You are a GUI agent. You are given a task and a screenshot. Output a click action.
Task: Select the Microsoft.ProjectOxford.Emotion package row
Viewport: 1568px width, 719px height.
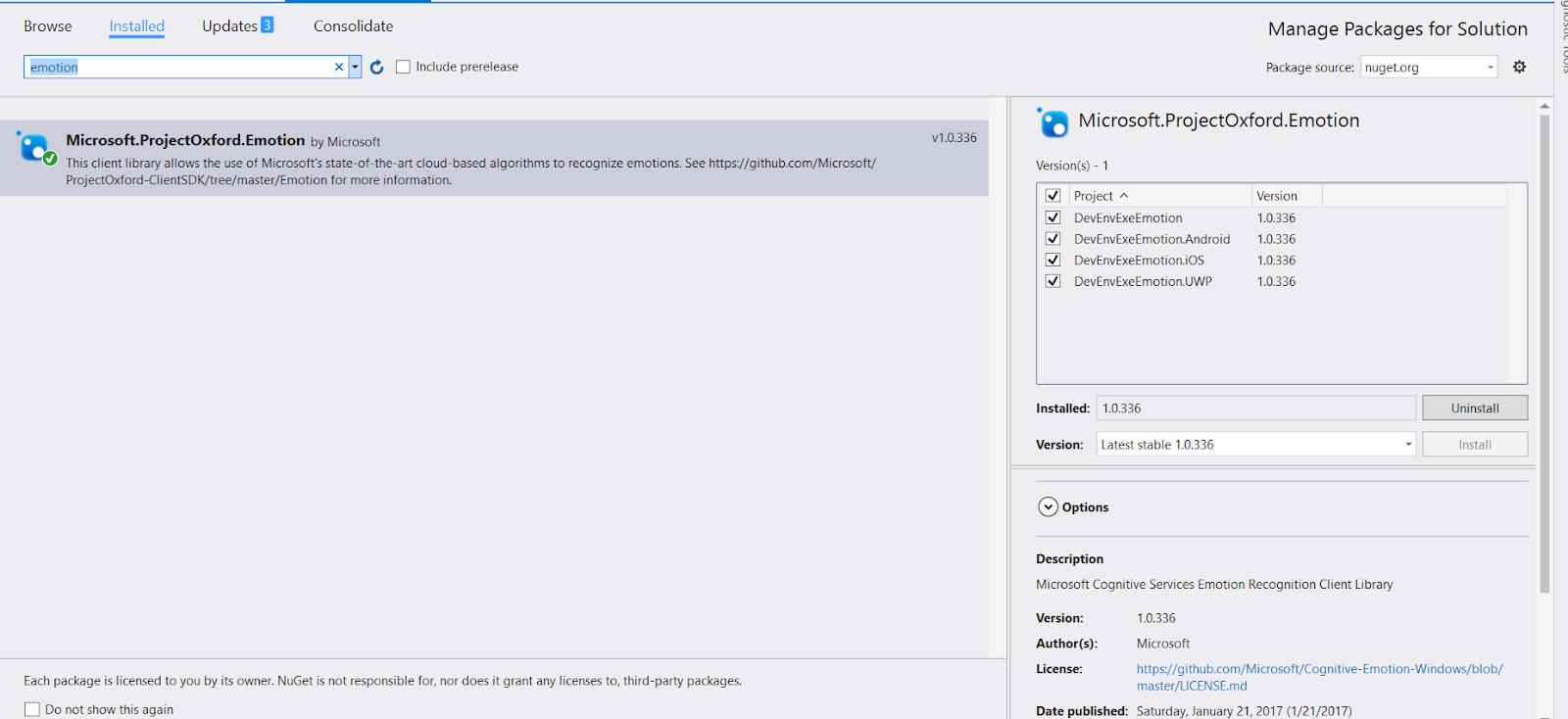click(494, 159)
